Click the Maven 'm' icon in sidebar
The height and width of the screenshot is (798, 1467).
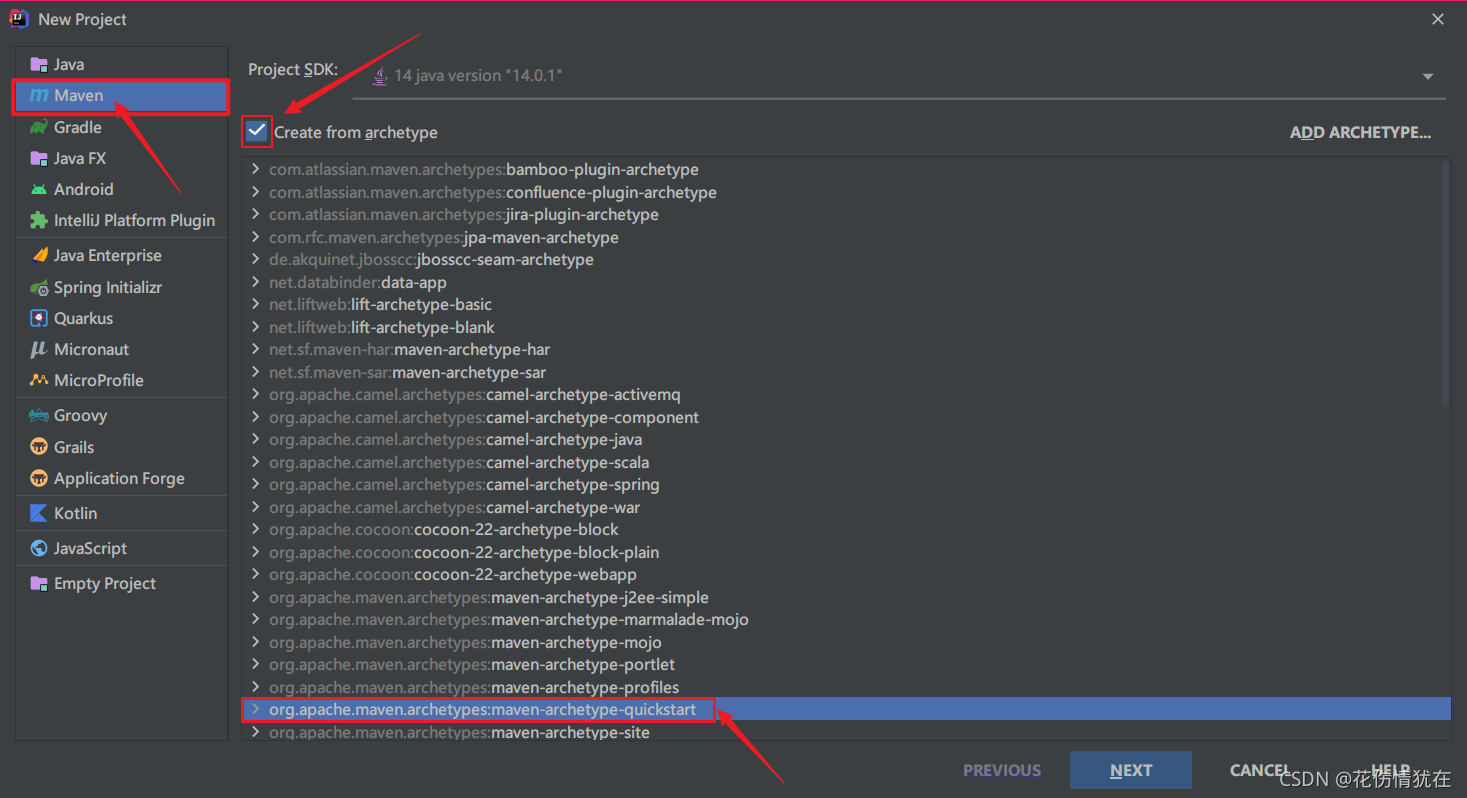pyautogui.click(x=39, y=96)
